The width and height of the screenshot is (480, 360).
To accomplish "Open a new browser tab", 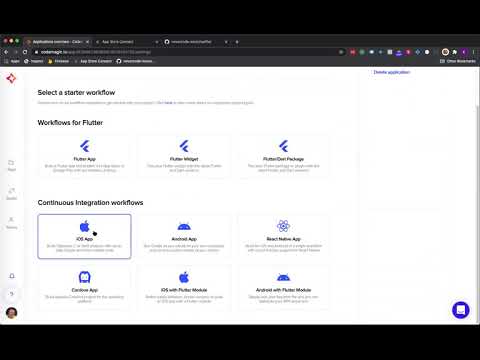I will point(237,42).
